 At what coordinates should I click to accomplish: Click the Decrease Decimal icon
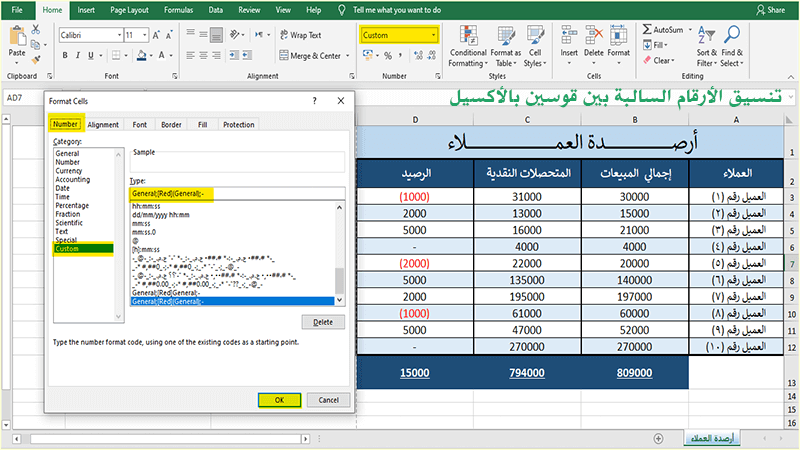point(432,55)
